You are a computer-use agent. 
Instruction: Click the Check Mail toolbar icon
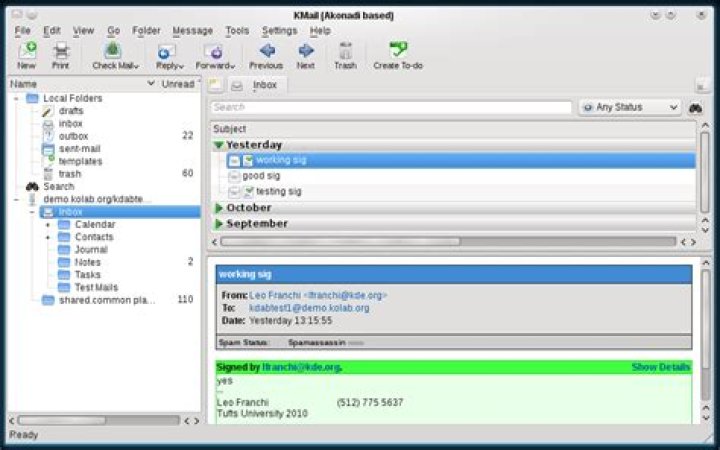pos(112,51)
